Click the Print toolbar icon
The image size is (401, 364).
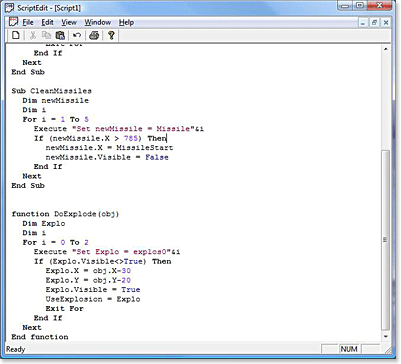94,35
